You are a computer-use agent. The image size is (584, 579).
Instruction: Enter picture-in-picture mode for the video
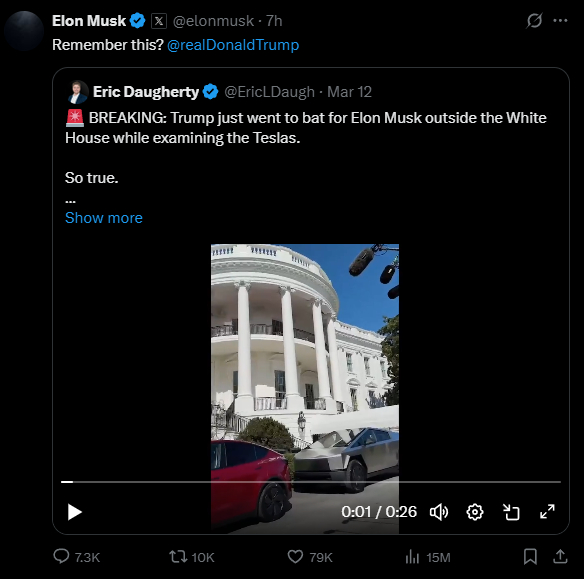pyautogui.click(x=511, y=512)
